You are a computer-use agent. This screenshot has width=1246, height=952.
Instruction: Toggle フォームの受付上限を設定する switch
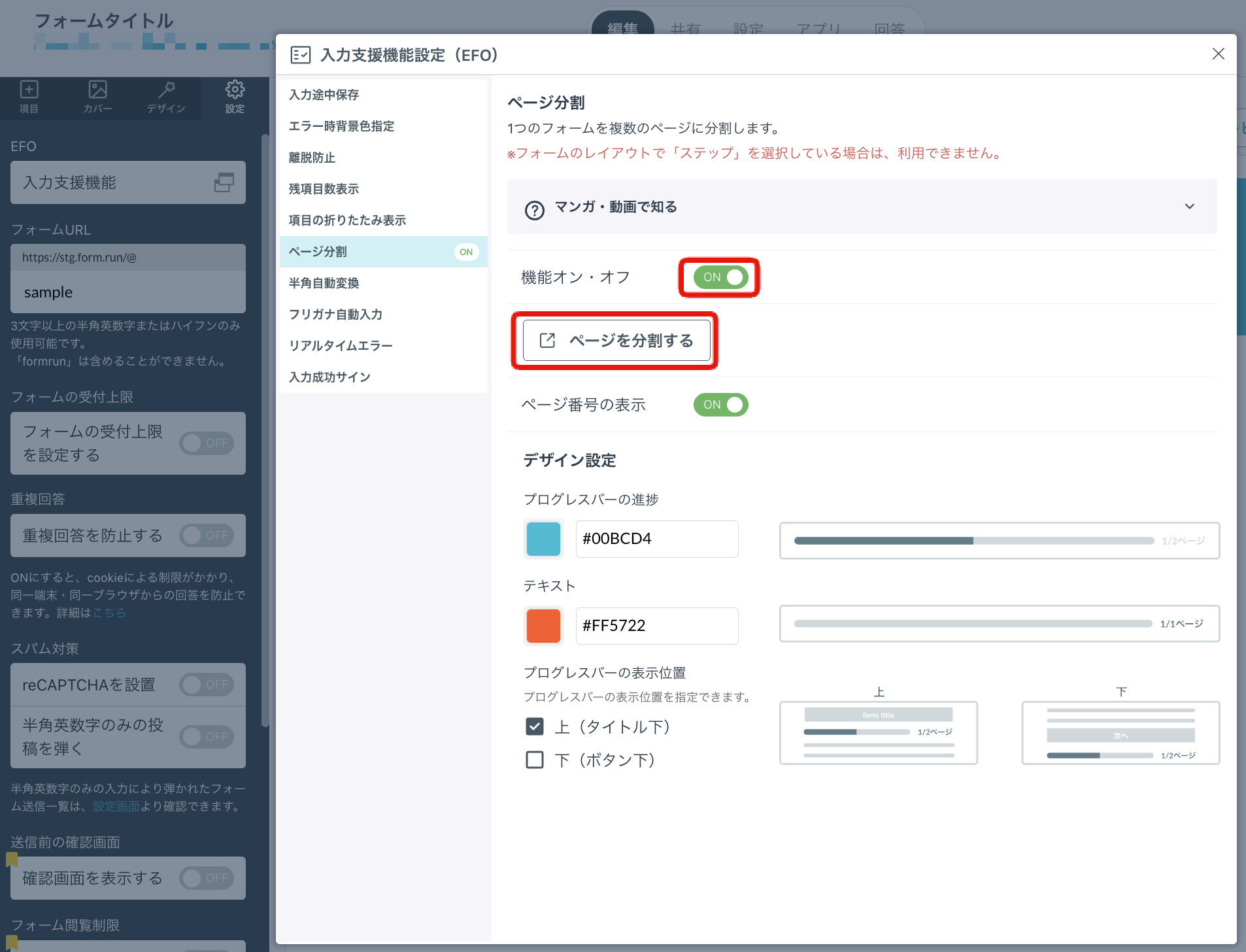tap(207, 443)
